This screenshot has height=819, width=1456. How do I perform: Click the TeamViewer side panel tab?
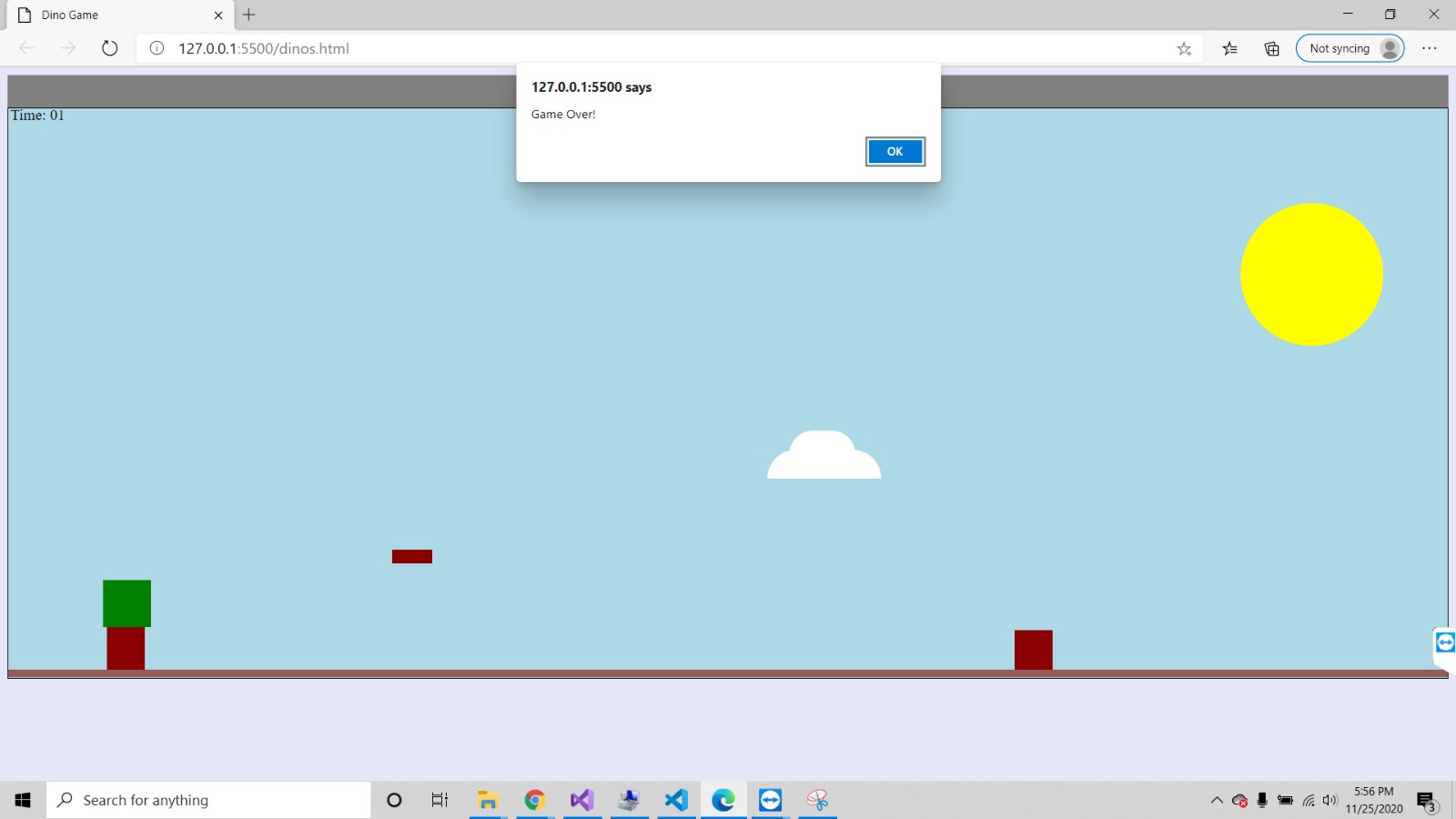(x=1444, y=643)
